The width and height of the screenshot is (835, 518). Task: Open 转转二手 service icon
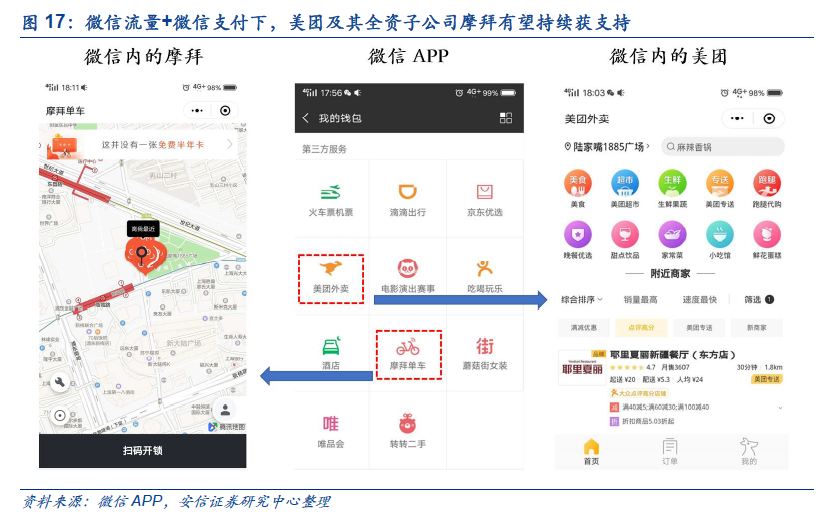[408, 432]
